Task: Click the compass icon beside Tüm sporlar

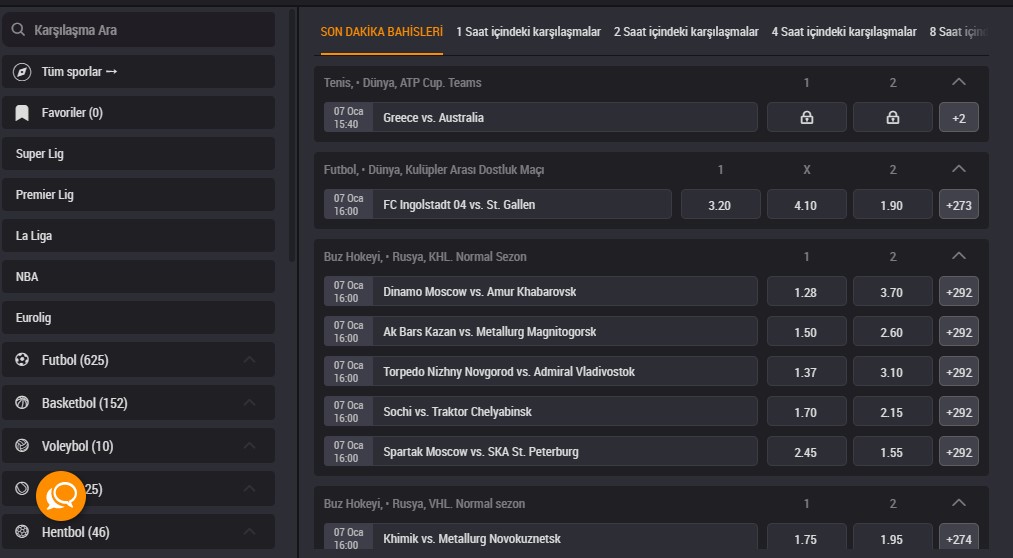Action: point(22,72)
